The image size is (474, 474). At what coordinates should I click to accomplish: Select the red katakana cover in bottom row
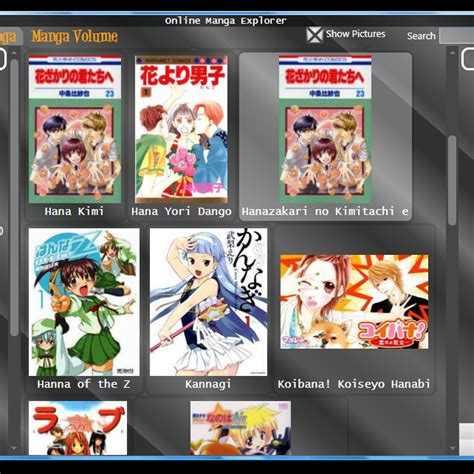point(78,428)
